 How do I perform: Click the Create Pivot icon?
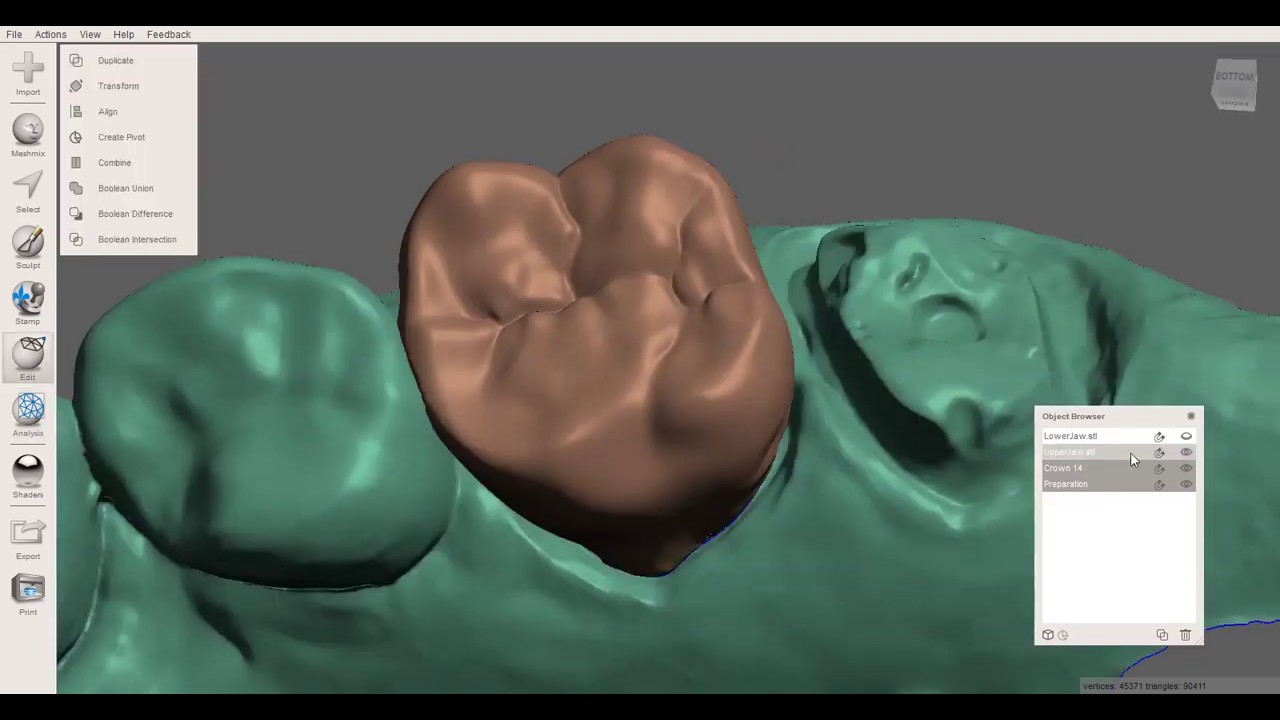(76, 137)
